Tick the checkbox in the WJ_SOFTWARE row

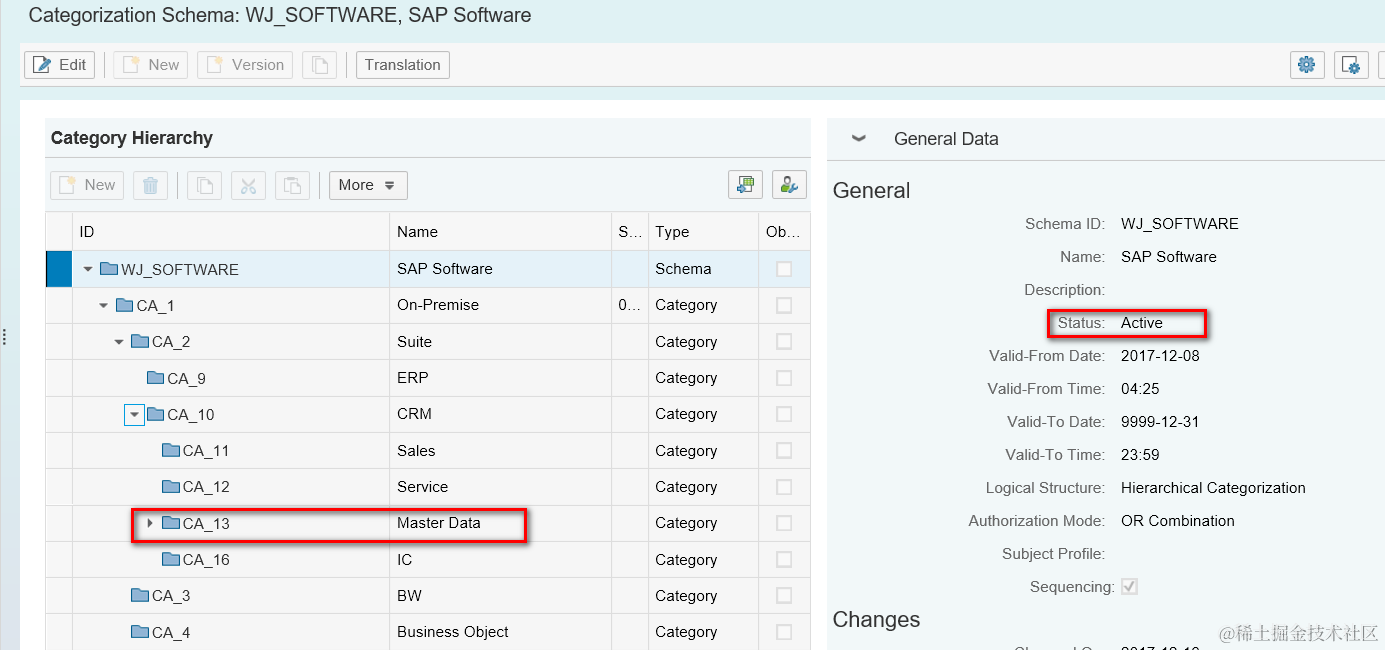click(784, 269)
